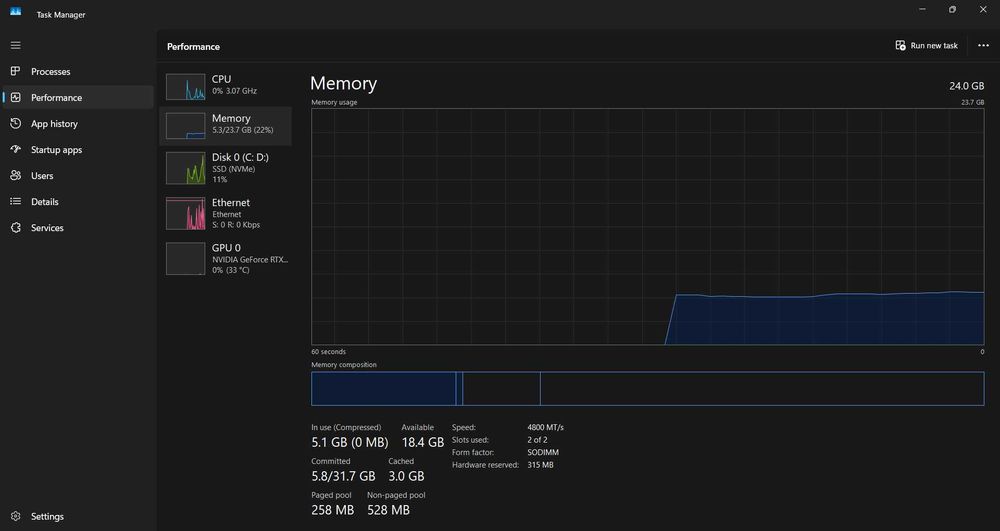
Task: Click the Users people icon
Action: coord(15,175)
